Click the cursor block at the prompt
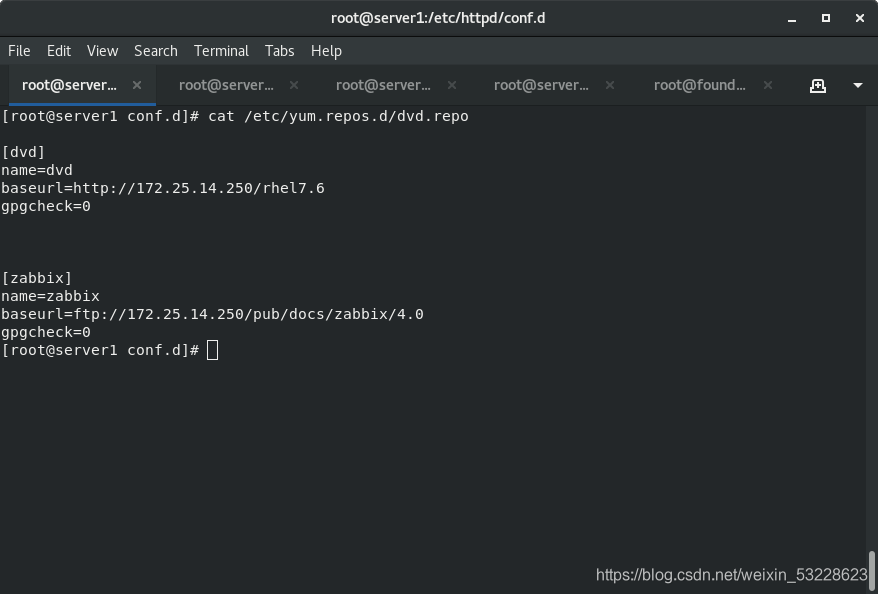Image resolution: width=878 pixels, height=594 pixels. point(212,350)
